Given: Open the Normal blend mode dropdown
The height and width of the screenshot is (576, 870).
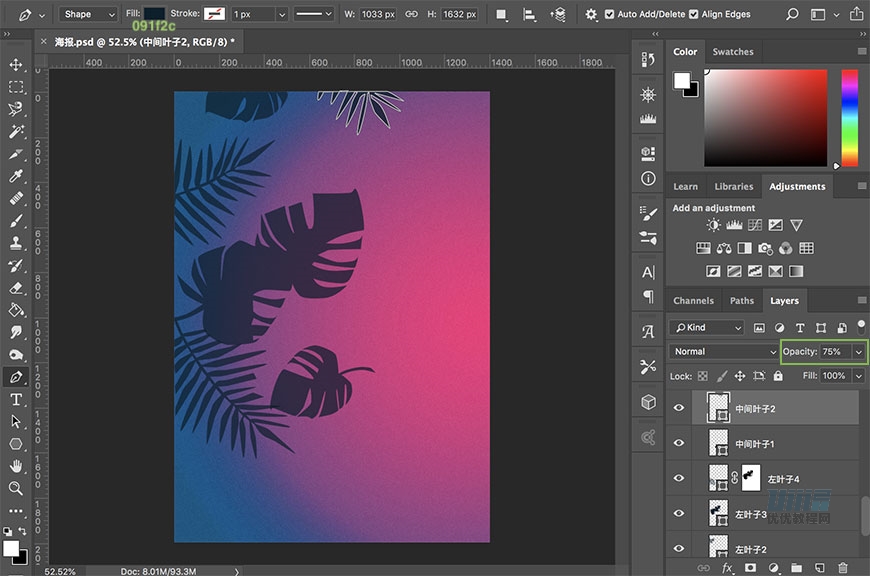Looking at the screenshot, I should coord(723,352).
